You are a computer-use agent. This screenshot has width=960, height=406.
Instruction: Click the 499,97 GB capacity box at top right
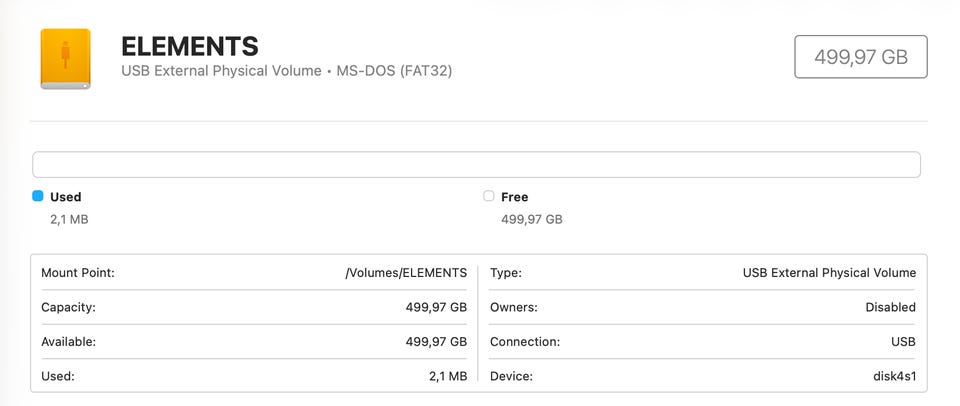point(861,57)
